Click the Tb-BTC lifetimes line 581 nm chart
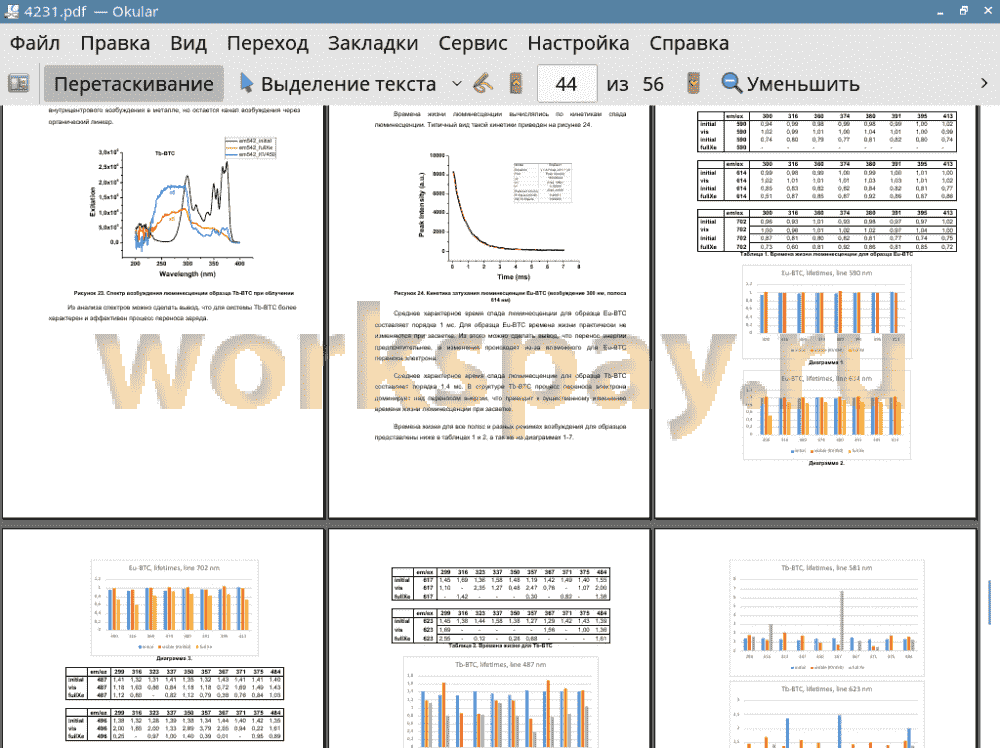The image size is (1000, 748). tap(827, 617)
